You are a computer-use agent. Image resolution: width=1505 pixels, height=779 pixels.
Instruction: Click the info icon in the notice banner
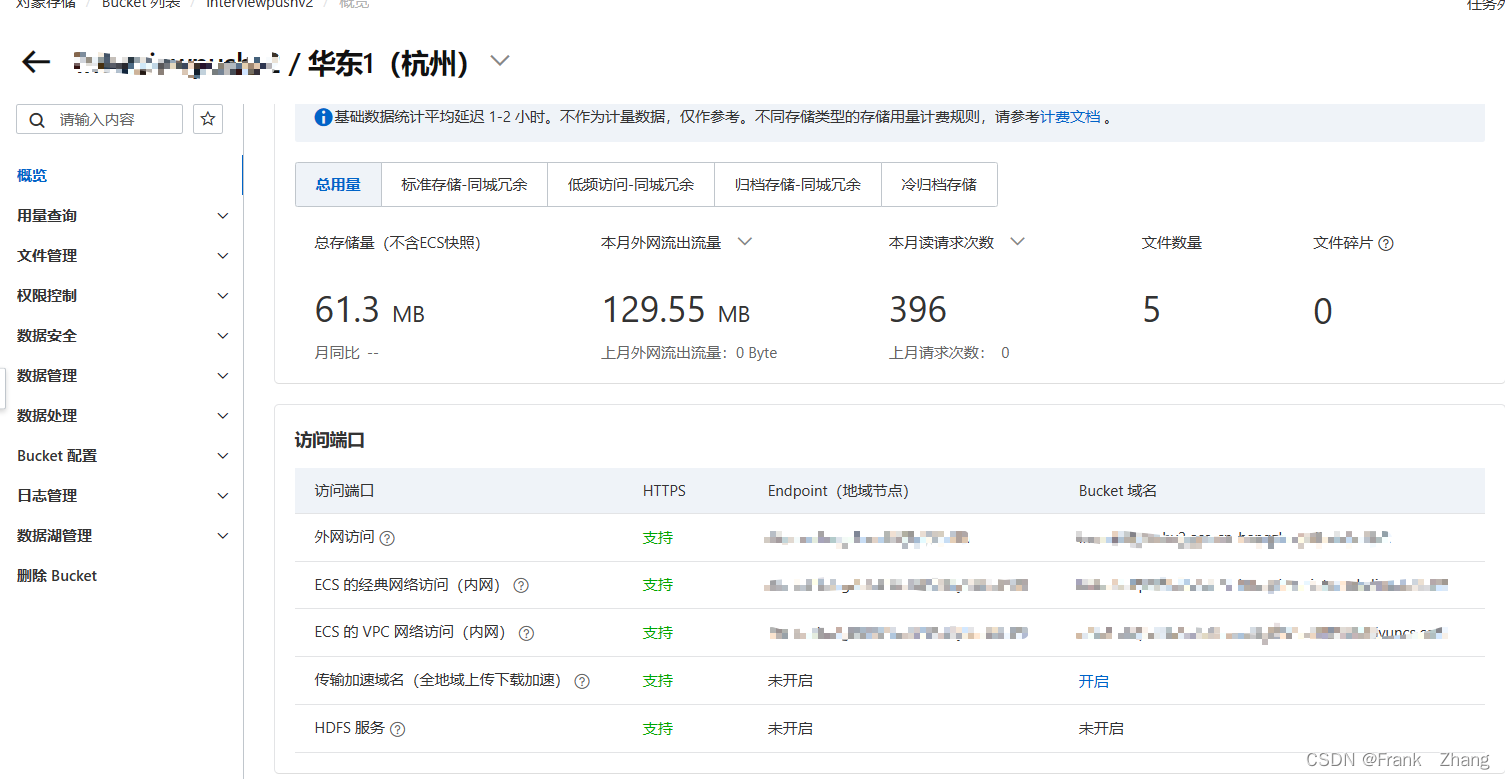(322, 116)
